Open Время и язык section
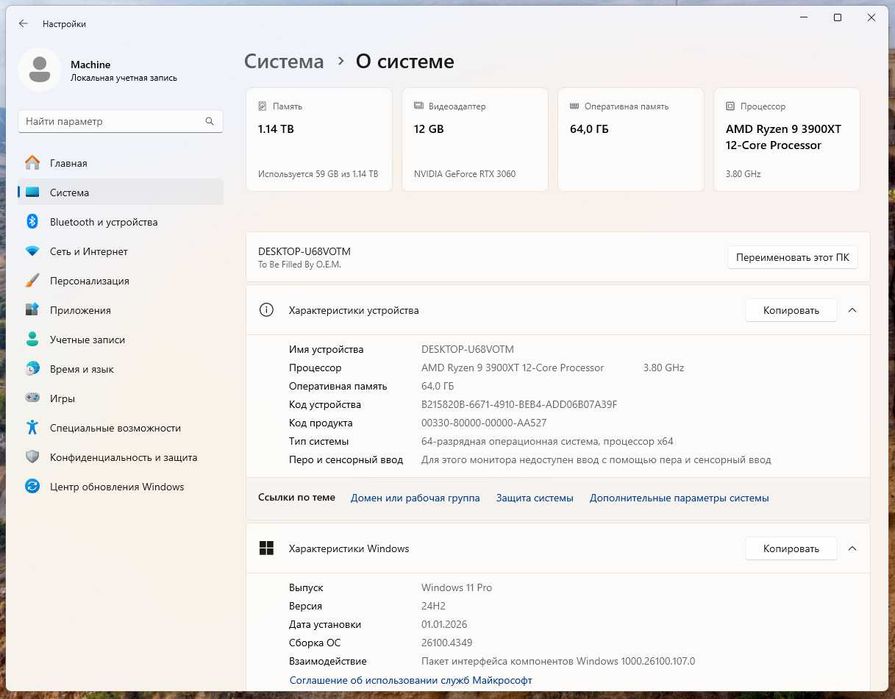 pos(120,369)
